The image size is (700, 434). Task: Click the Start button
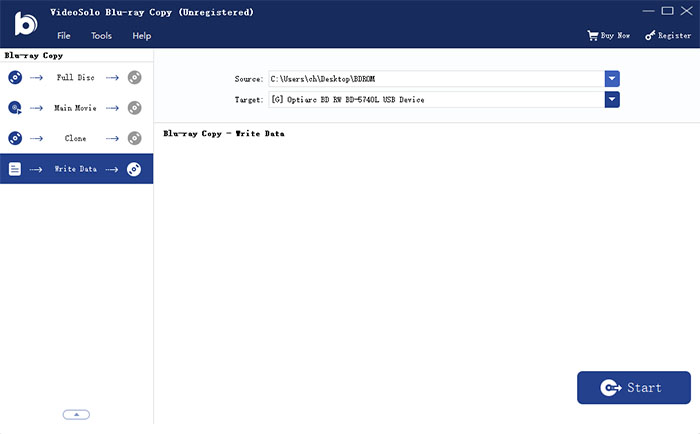click(x=633, y=388)
